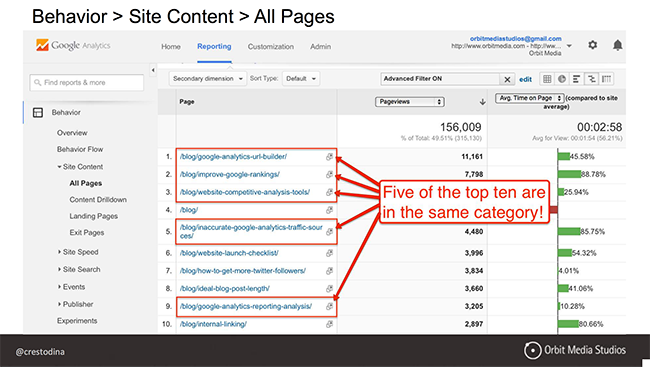Select the performance bar view icon

click(x=576, y=79)
